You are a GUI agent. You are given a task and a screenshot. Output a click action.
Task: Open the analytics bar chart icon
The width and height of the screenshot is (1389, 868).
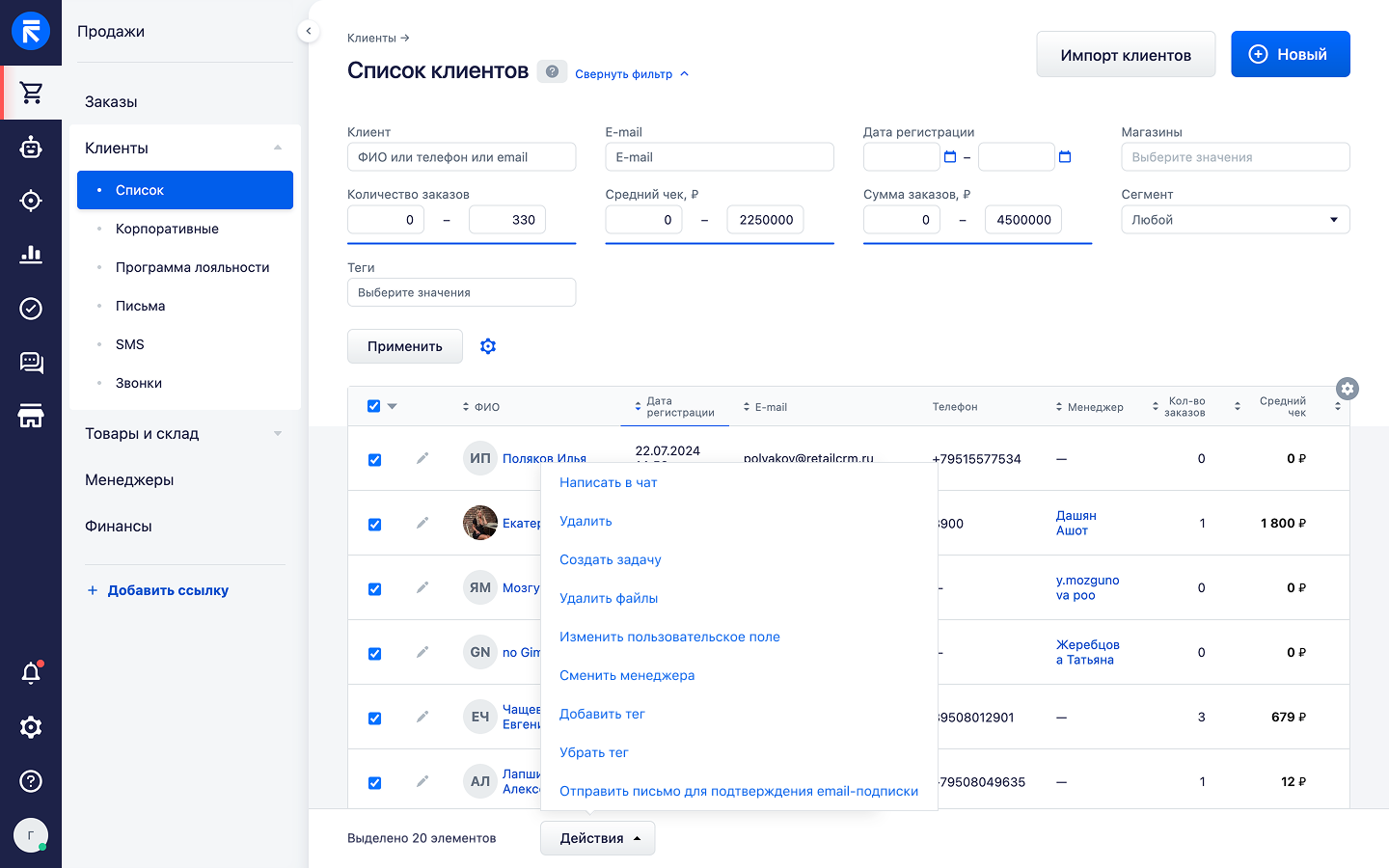(x=31, y=255)
